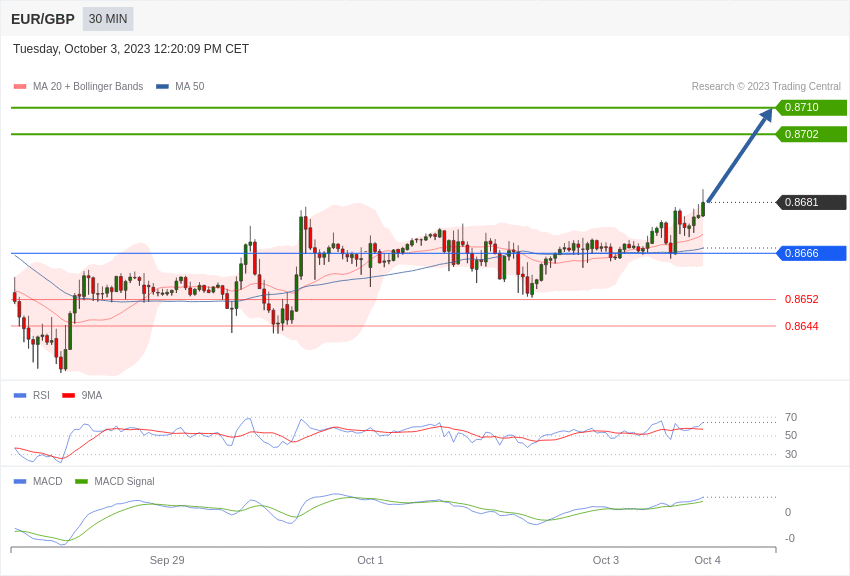Click the MA 50 legend color swatch

pos(162,86)
